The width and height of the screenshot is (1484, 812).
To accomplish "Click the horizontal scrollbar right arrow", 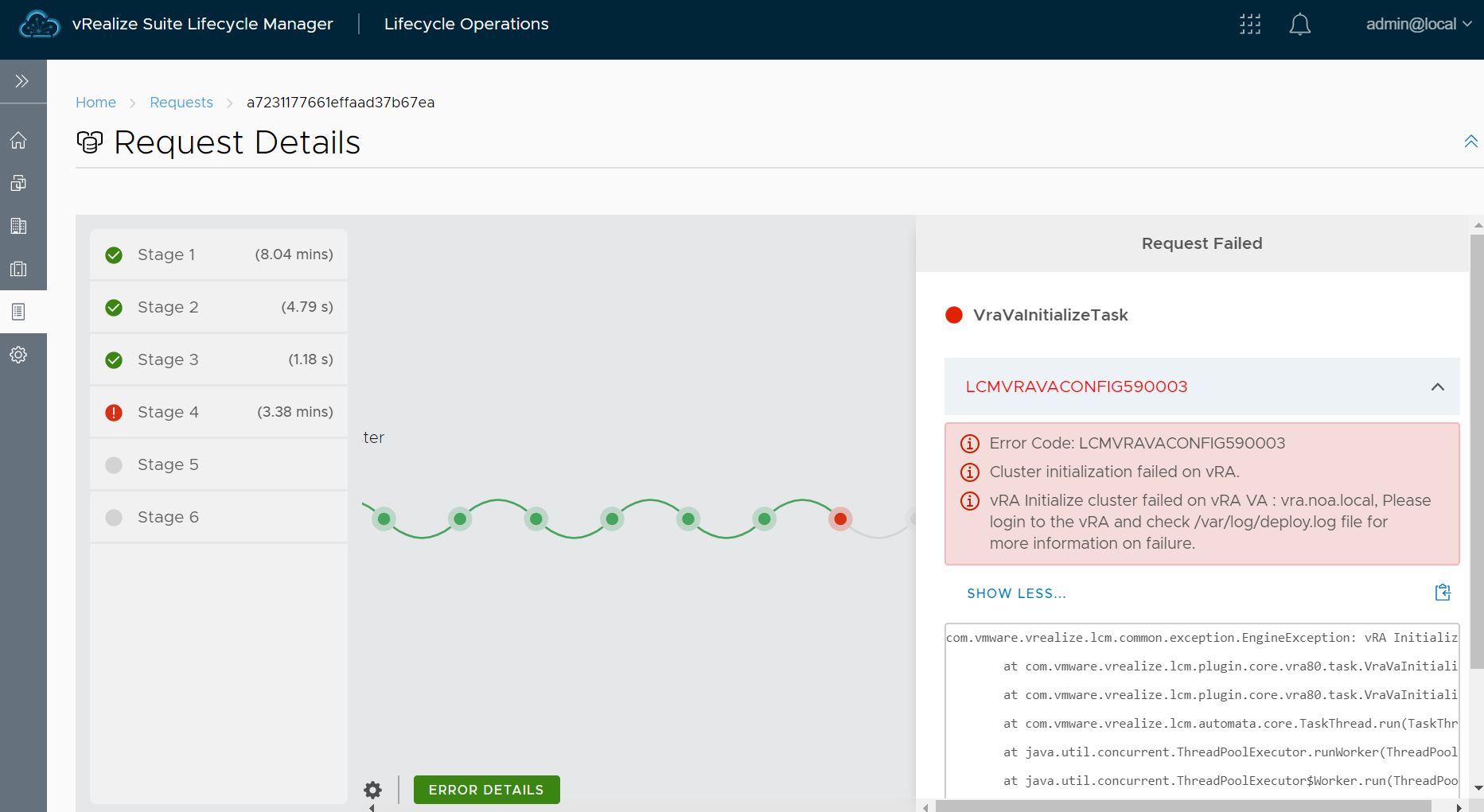I will pos(1459,807).
